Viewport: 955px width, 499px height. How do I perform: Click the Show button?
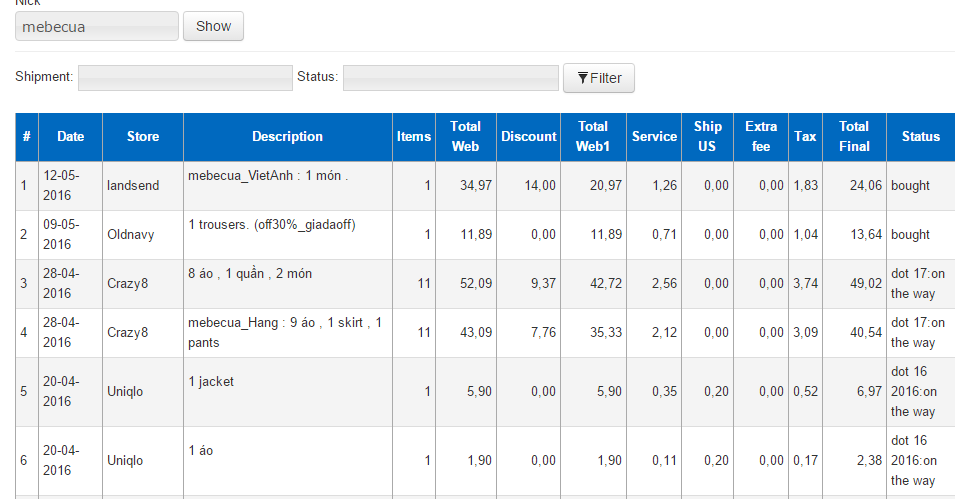213,27
